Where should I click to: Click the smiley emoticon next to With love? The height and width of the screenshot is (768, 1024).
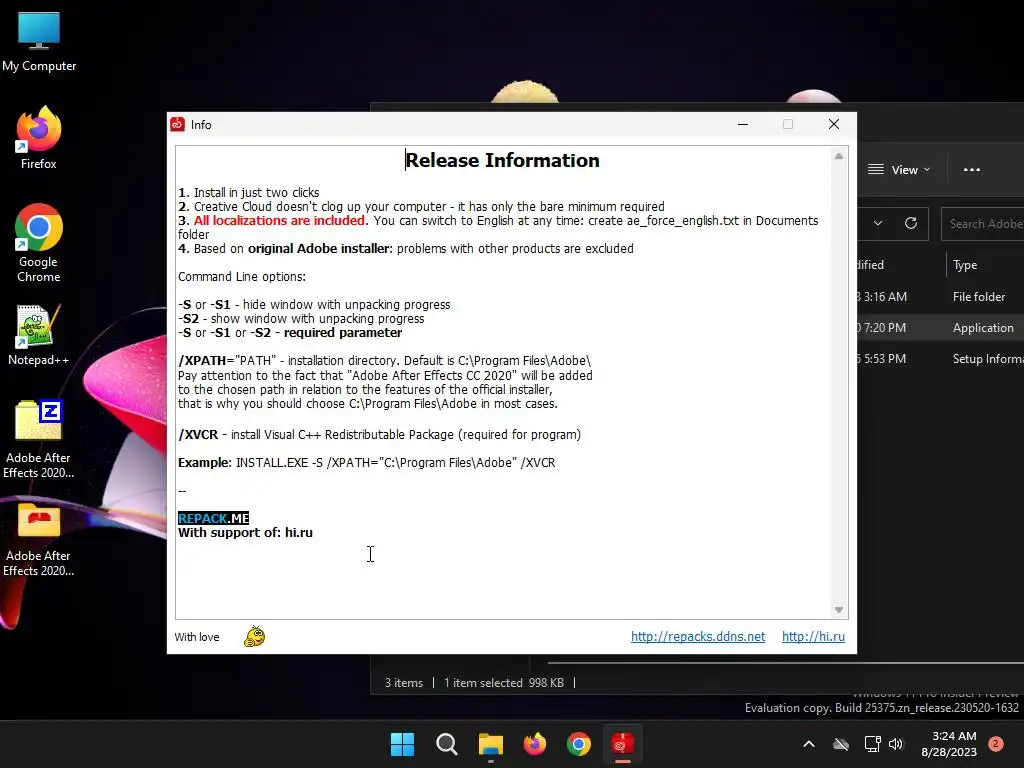(254, 636)
